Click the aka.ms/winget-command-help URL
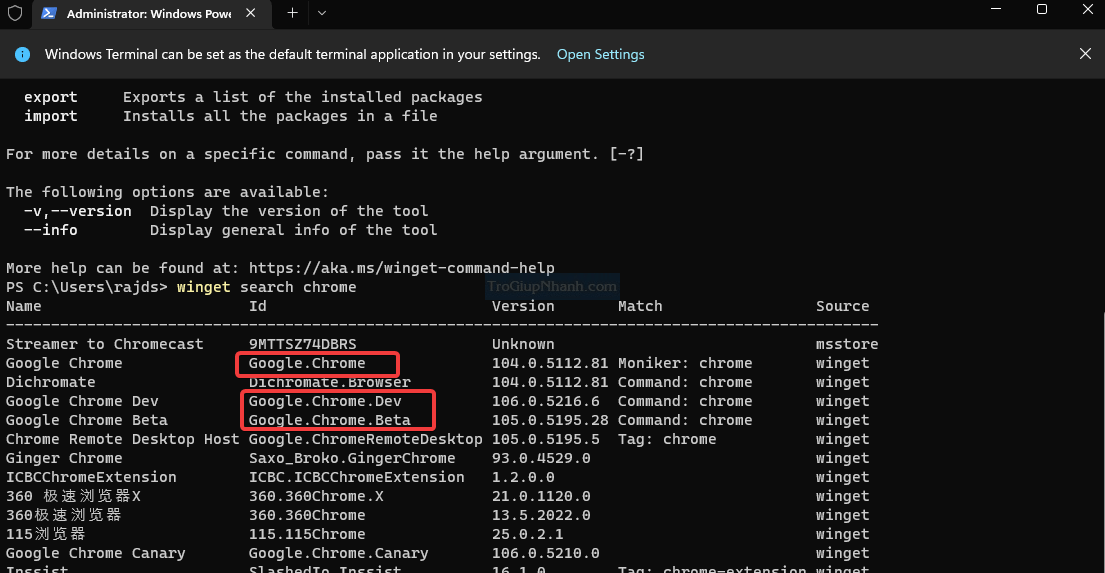The width and height of the screenshot is (1105, 573). 401,268
